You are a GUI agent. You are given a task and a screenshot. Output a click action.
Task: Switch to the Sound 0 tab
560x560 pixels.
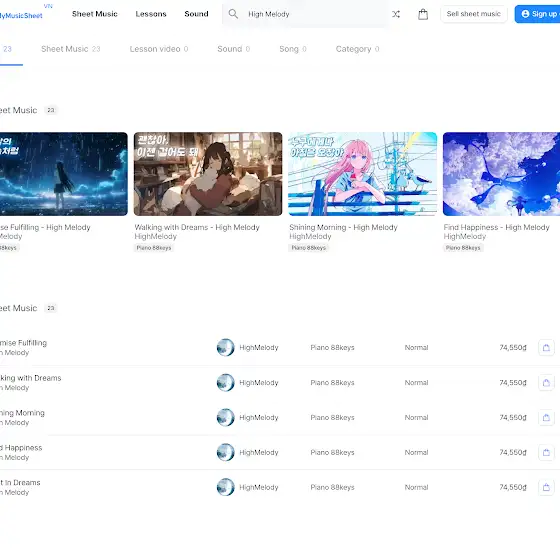pyautogui.click(x=234, y=49)
